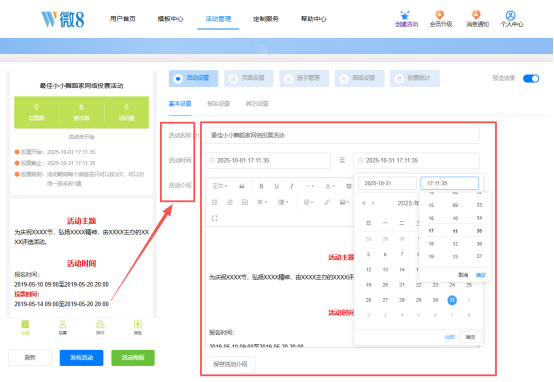
Task: Open 定制服务 in navigation
Action: pos(266,19)
